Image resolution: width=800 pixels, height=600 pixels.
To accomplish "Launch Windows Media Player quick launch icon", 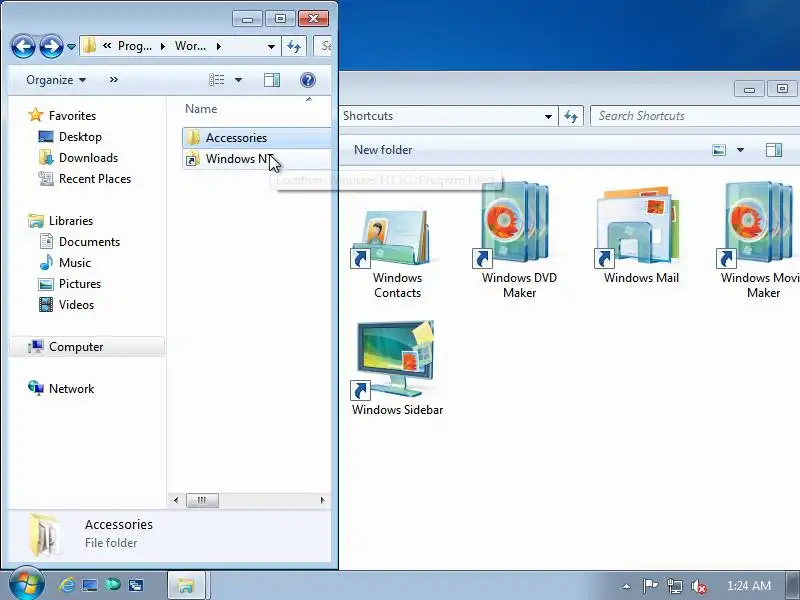I will [x=112, y=585].
